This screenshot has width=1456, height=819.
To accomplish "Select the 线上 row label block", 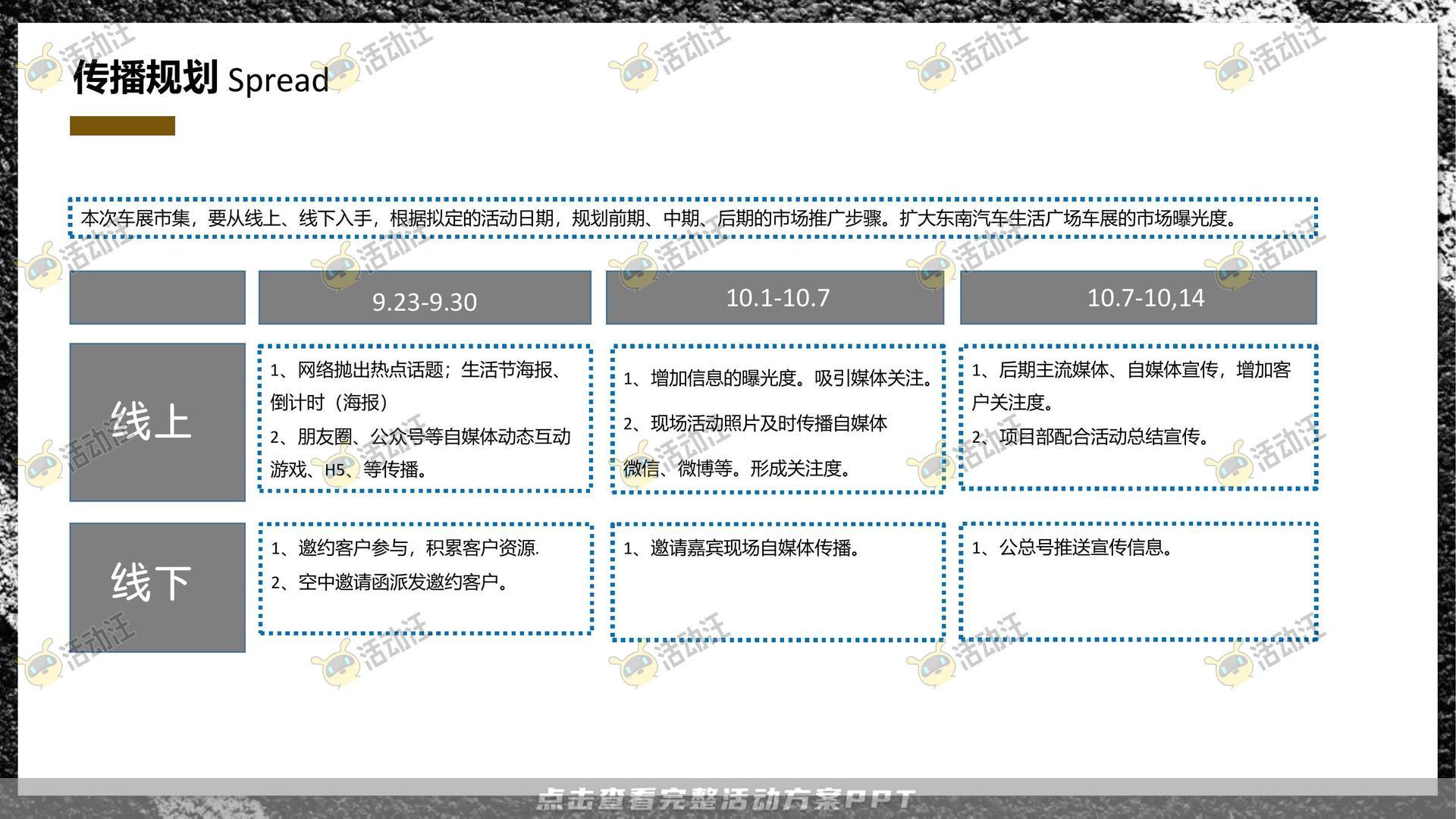I will tap(158, 422).
